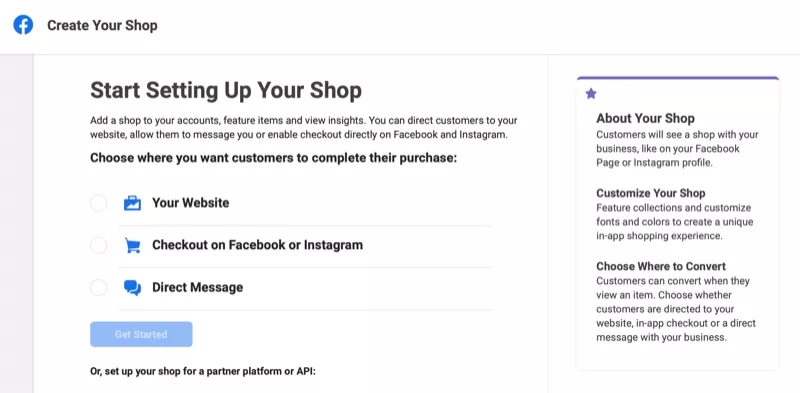The width and height of the screenshot is (800, 393).
Task: Select the Direct Message radio button
Action: 98,287
